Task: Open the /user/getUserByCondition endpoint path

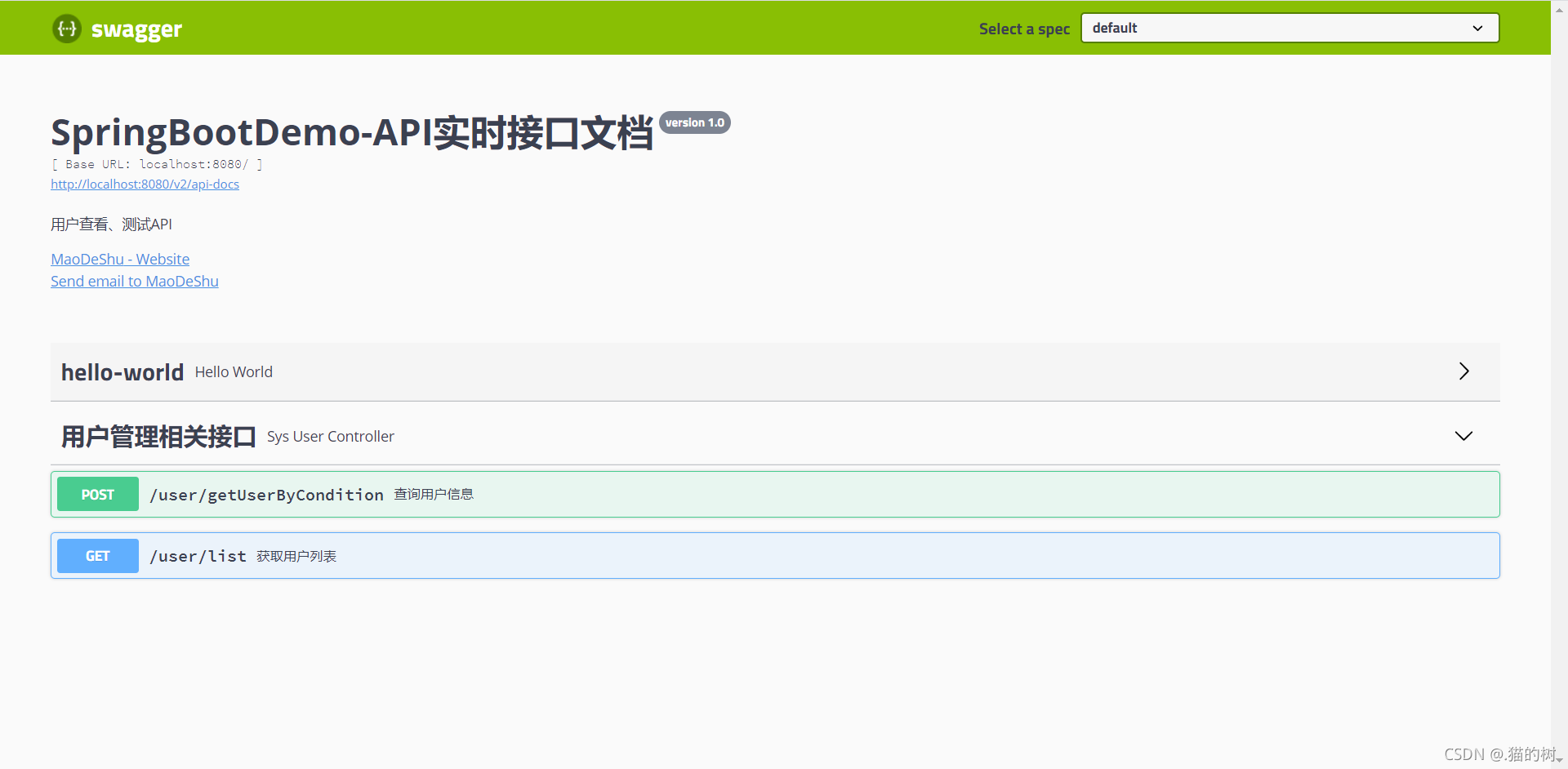Action: coord(266,495)
